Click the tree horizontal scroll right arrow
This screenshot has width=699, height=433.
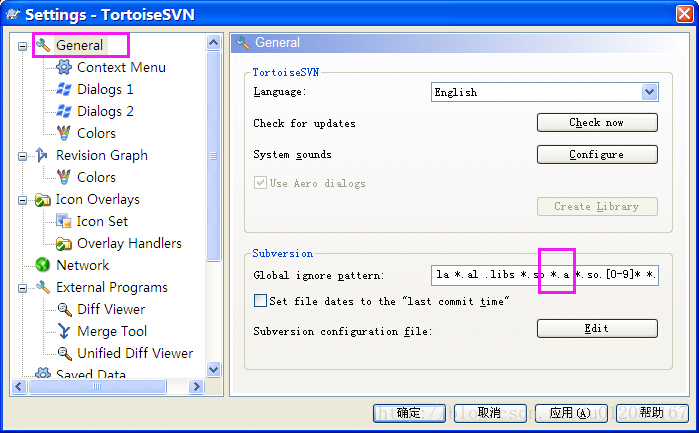[196, 386]
